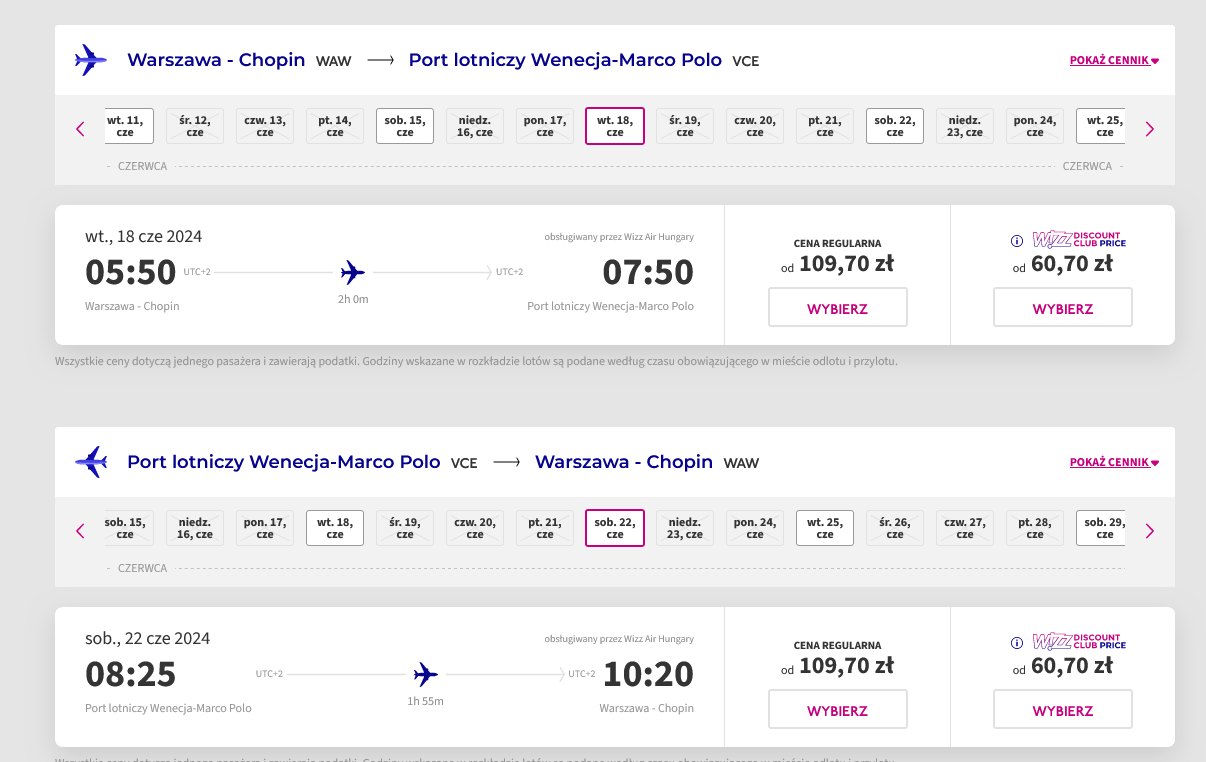Click plane icon on the 08:25 flight timeline
The image size is (1206, 762).
[x=426, y=674]
